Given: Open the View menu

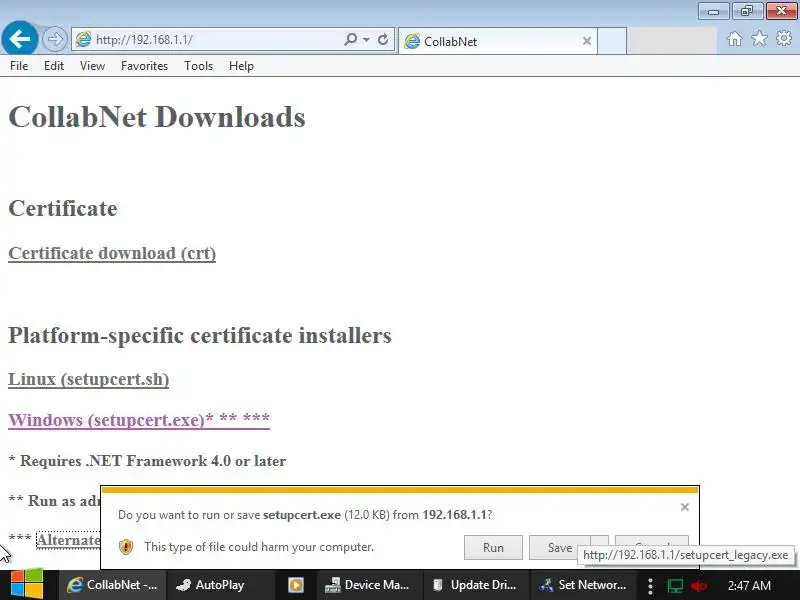Looking at the screenshot, I should (92, 66).
